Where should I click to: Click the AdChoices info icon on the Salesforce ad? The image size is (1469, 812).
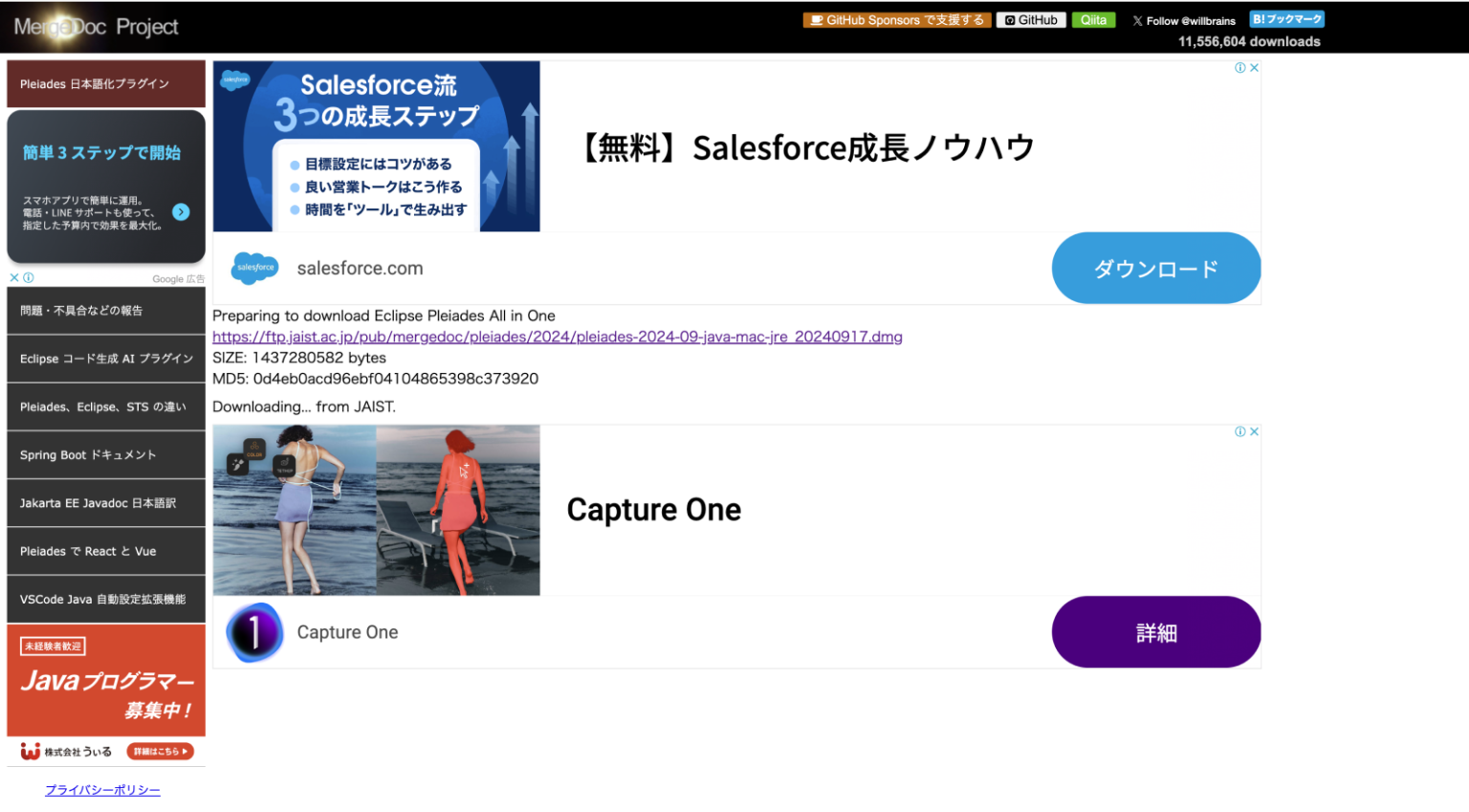pos(1241,67)
